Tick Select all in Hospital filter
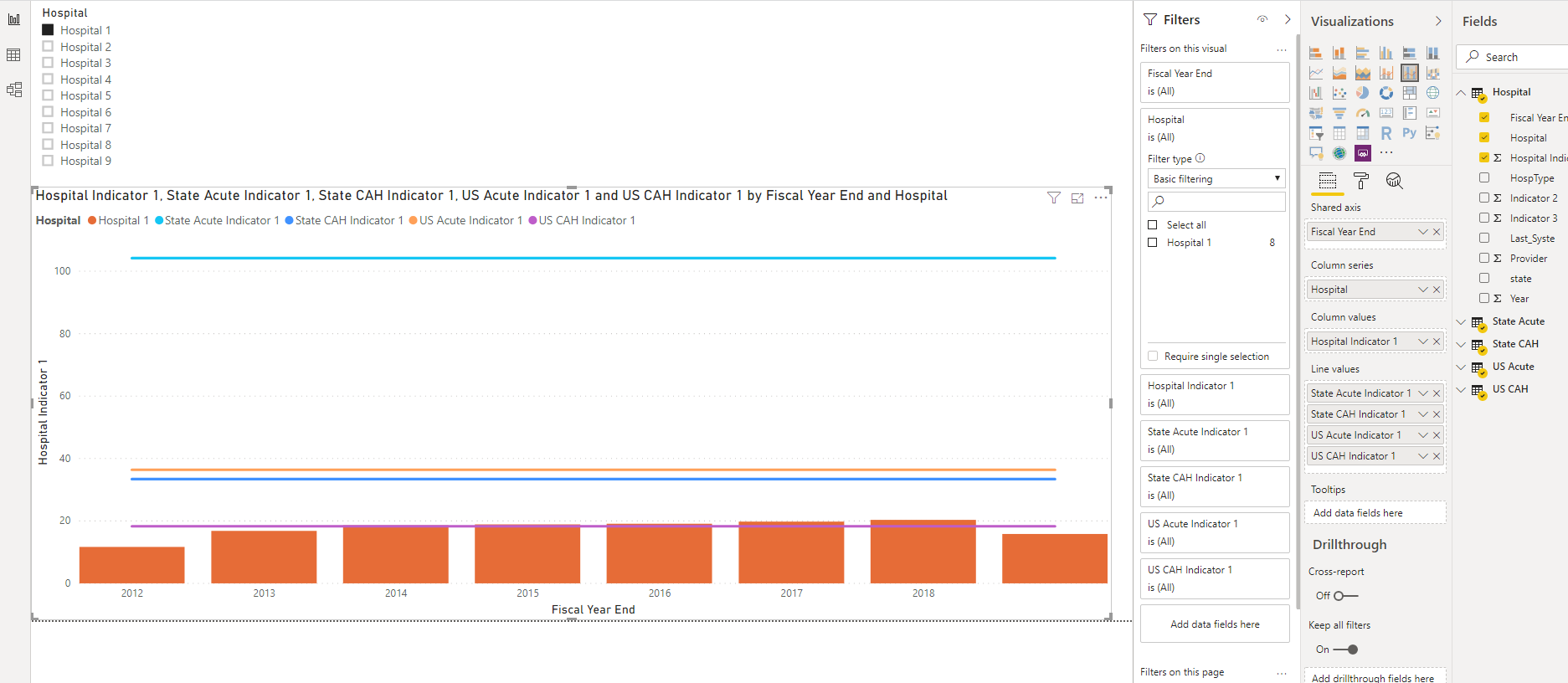Image resolution: width=1568 pixels, height=683 pixels. pyautogui.click(x=1153, y=225)
